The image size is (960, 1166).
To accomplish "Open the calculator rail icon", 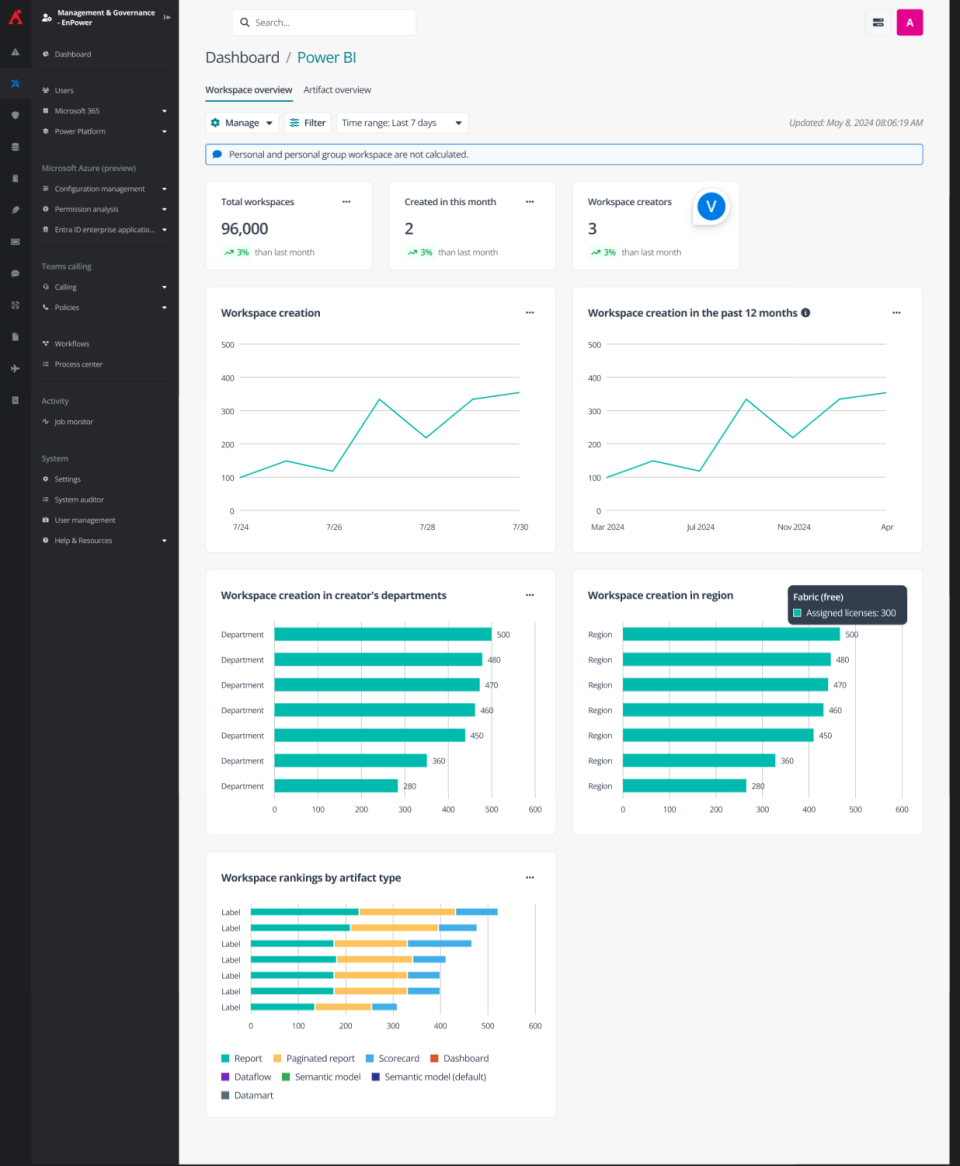I will click(16, 400).
